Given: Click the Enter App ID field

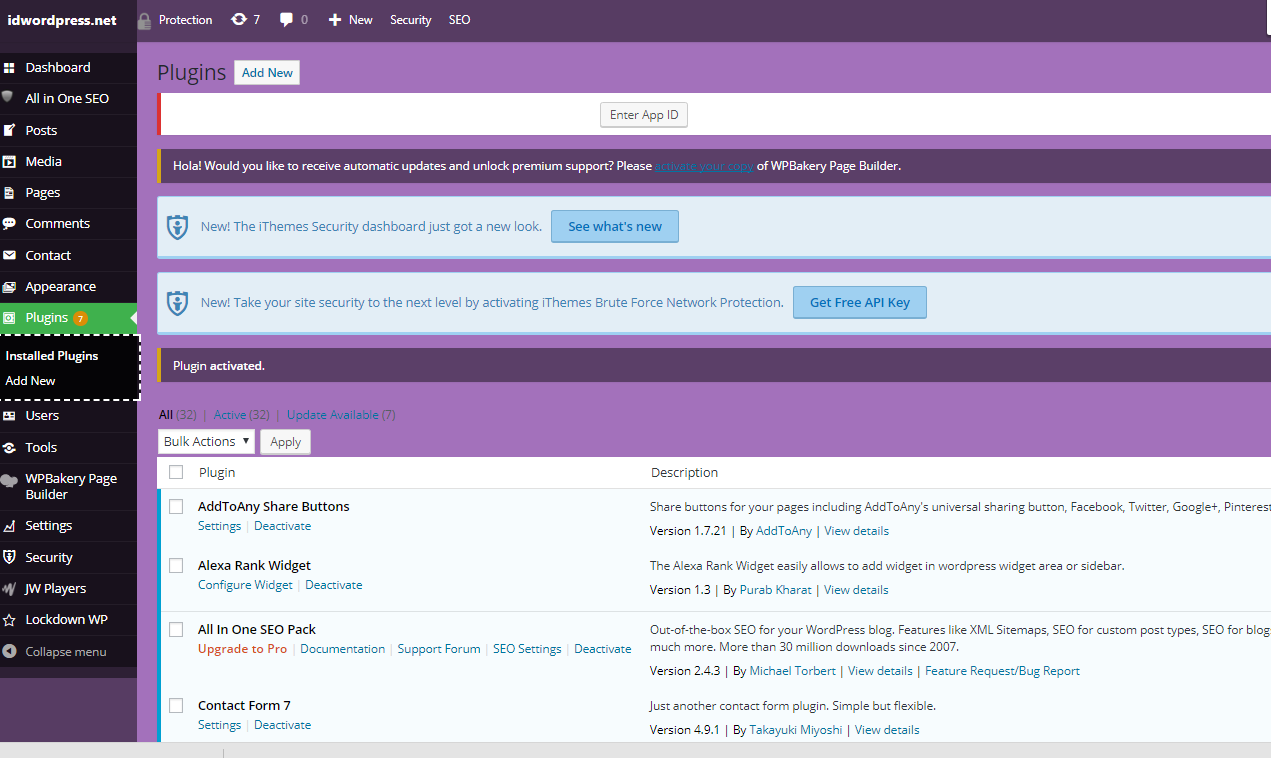Looking at the screenshot, I should point(644,115).
